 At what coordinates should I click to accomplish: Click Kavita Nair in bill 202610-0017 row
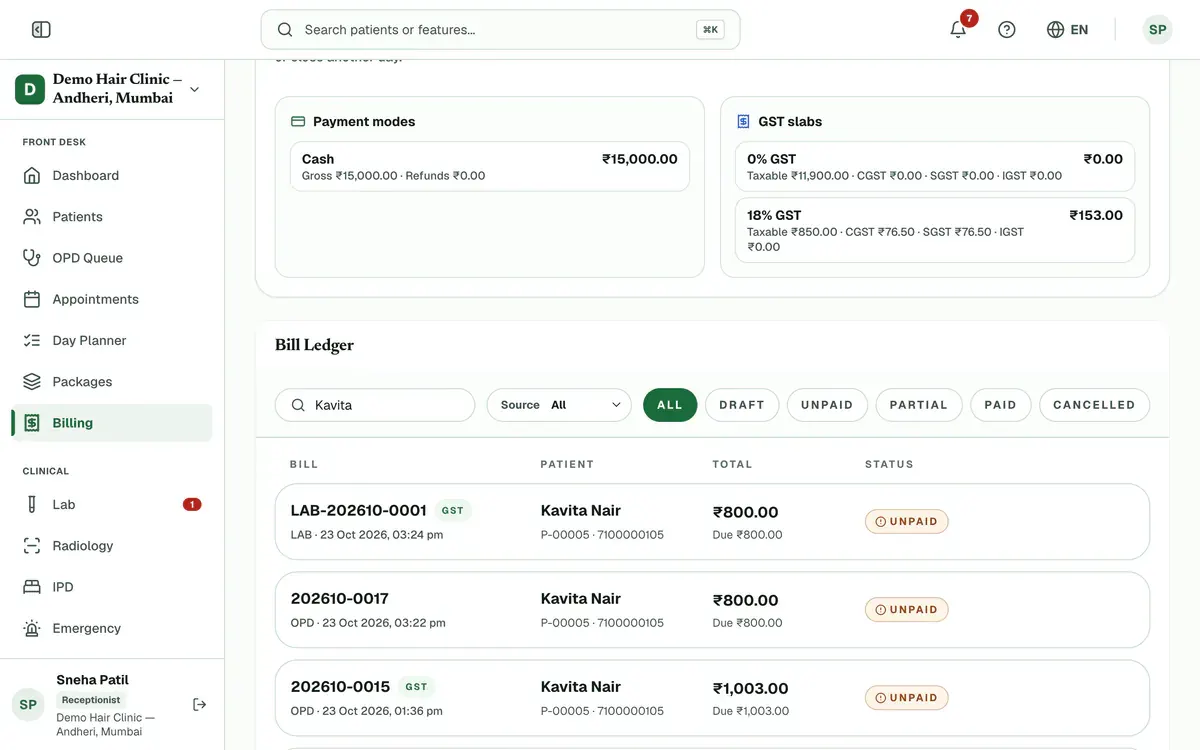tap(581, 599)
